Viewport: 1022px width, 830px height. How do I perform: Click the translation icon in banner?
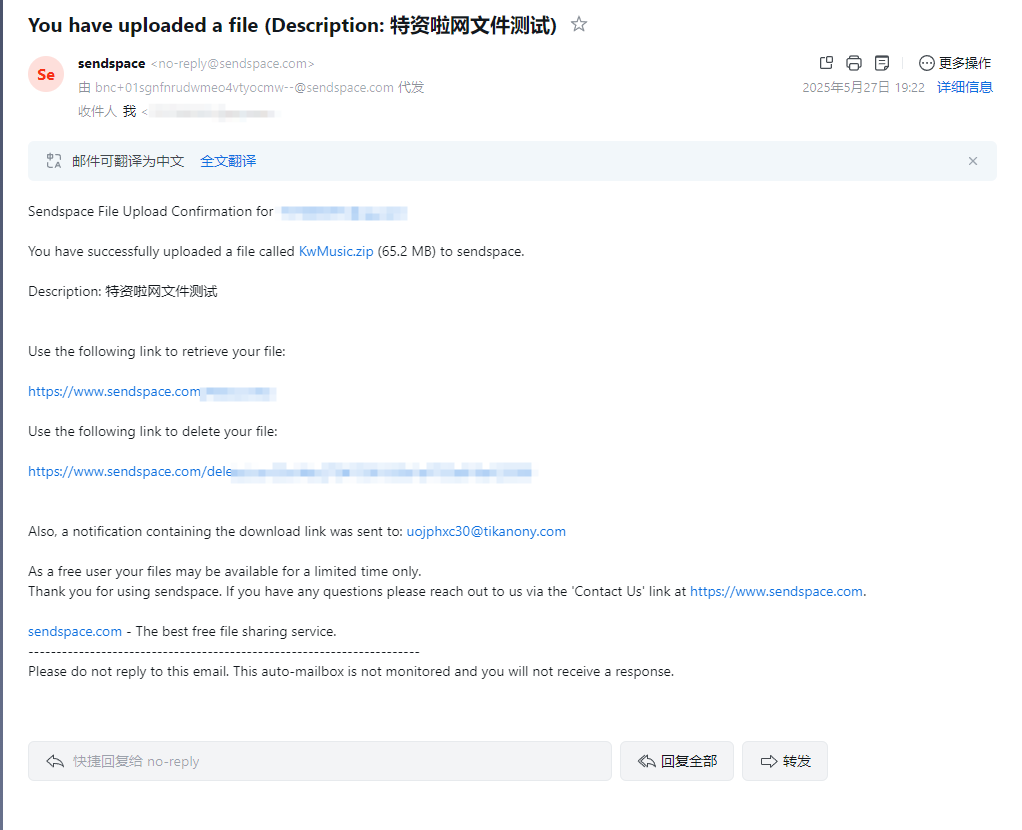click(53, 161)
